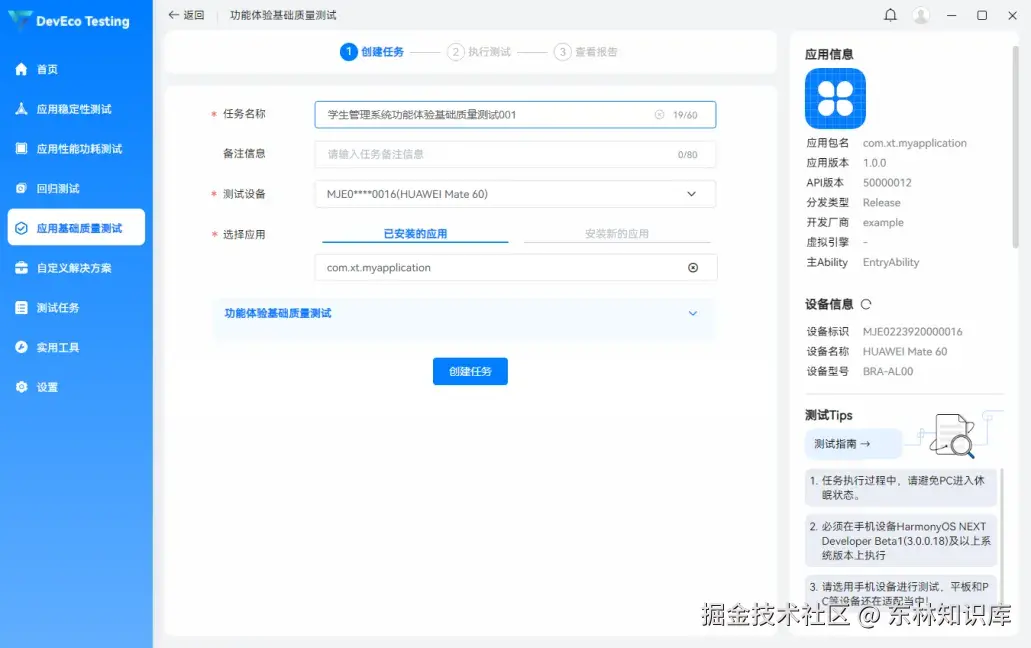The image size is (1031, 648).
Task: Click the DevEco Testing logo
Action: [x=69, y=20]
